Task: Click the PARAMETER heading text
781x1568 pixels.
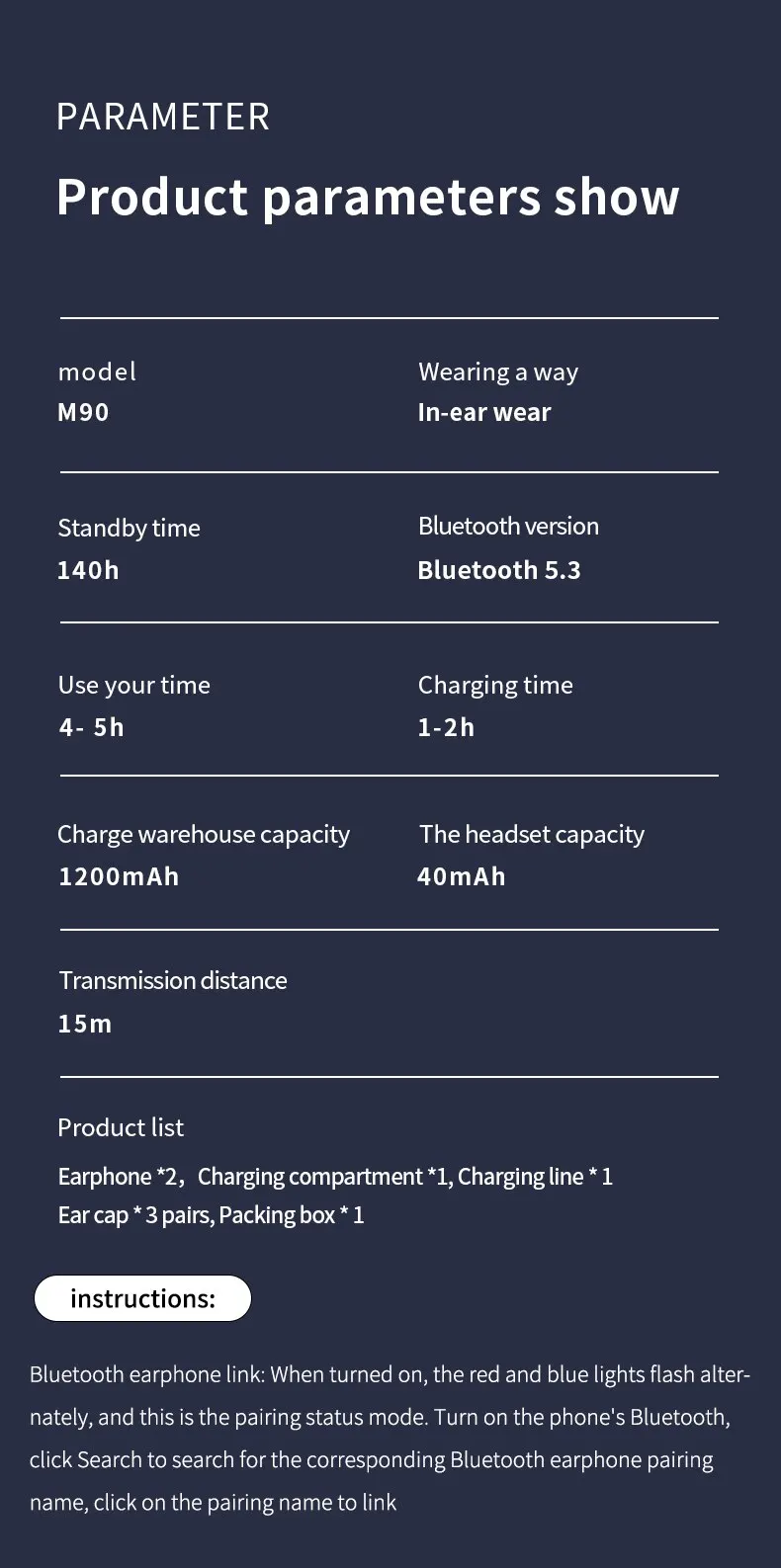Action: (163, 117)
